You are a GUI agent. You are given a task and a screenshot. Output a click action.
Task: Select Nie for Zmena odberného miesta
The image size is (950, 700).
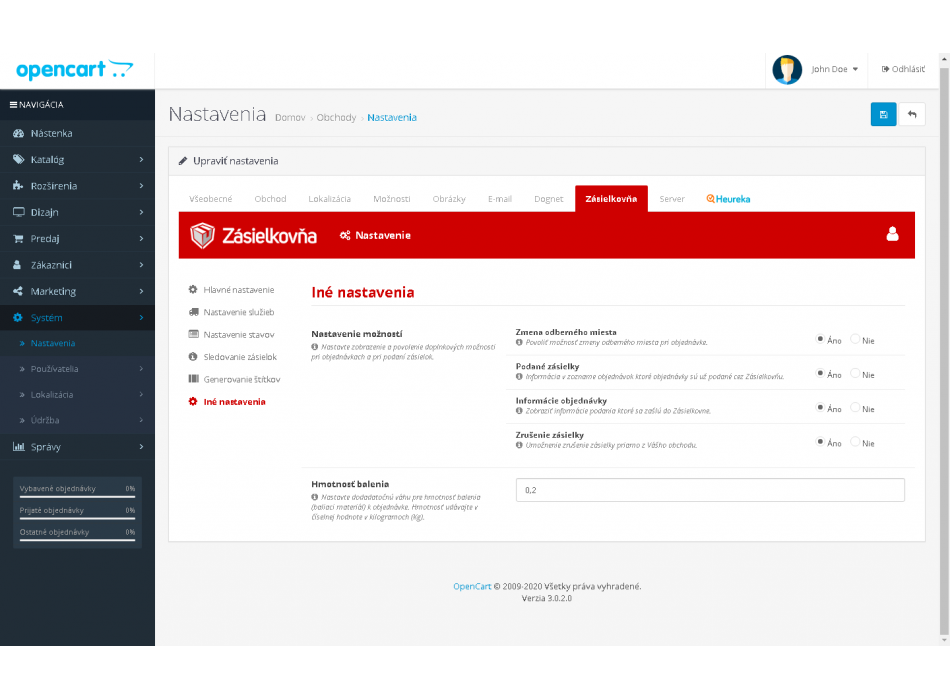pyautogui.click(x=855, y=339)
